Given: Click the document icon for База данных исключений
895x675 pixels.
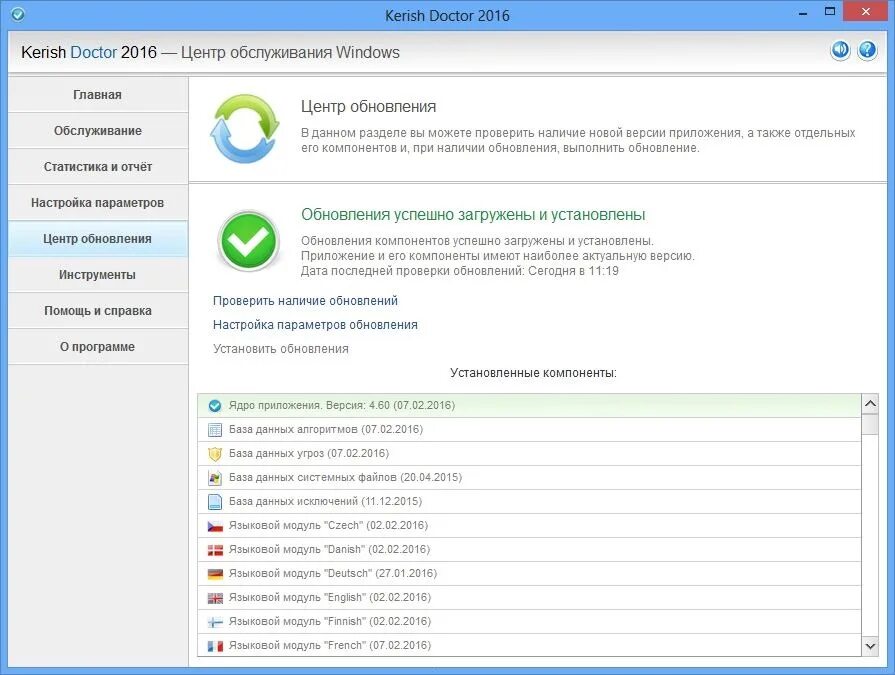Looking at the screenshot, I should (x=215, y=502).
